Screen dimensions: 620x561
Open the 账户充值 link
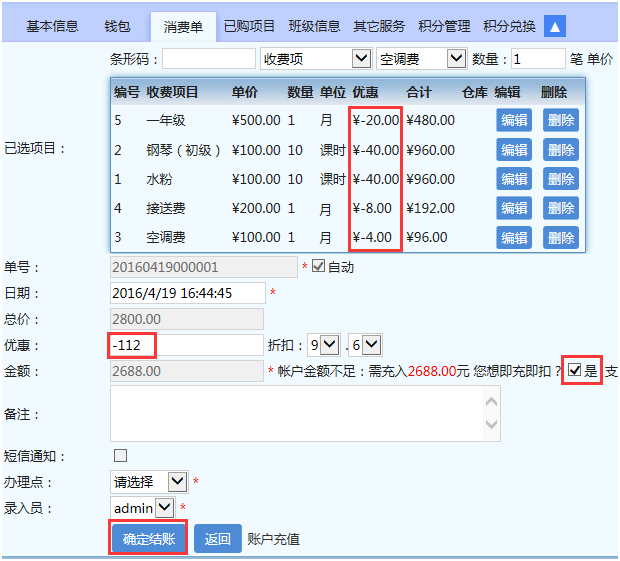273,539
